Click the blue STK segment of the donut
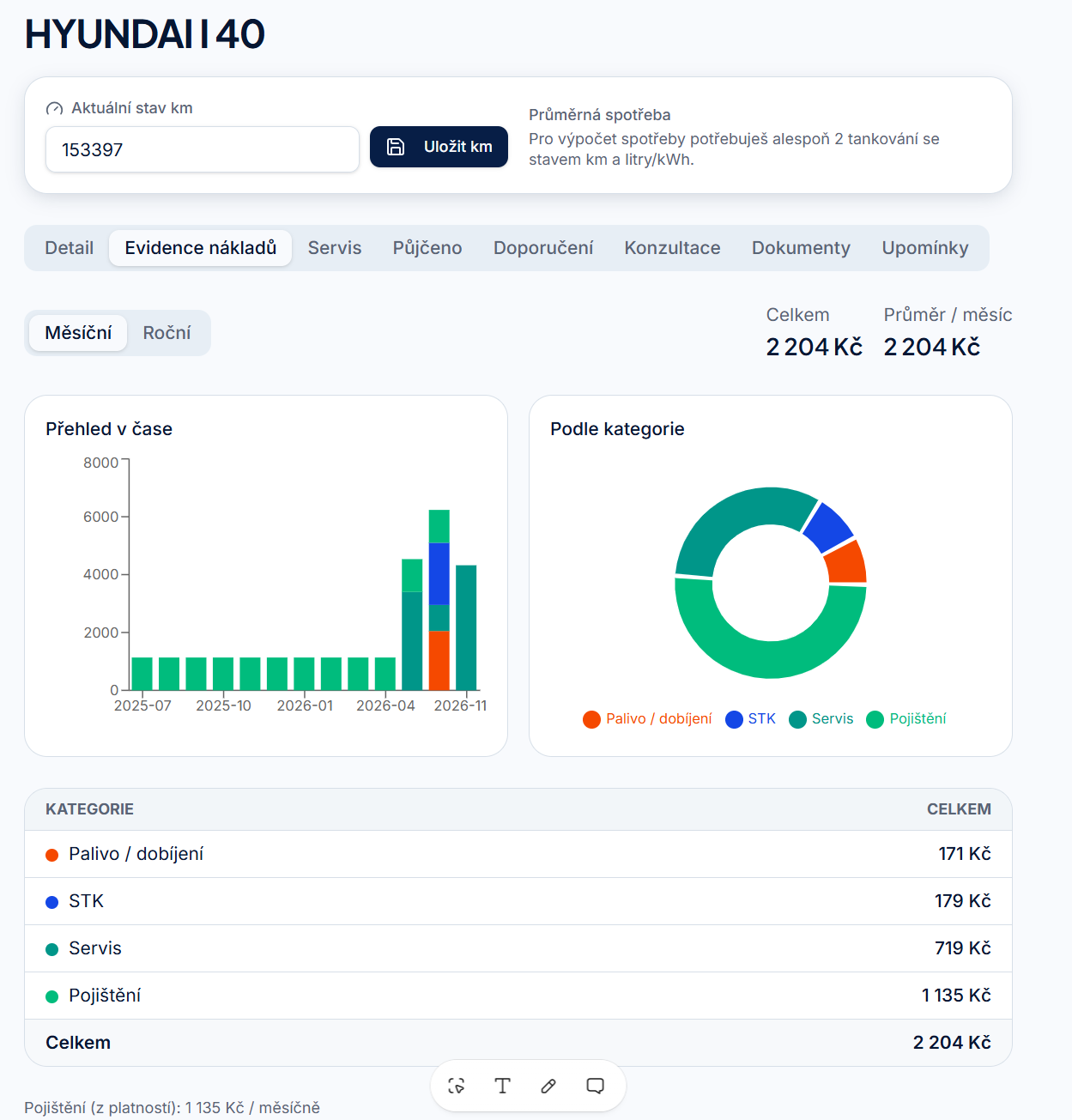 828,527
